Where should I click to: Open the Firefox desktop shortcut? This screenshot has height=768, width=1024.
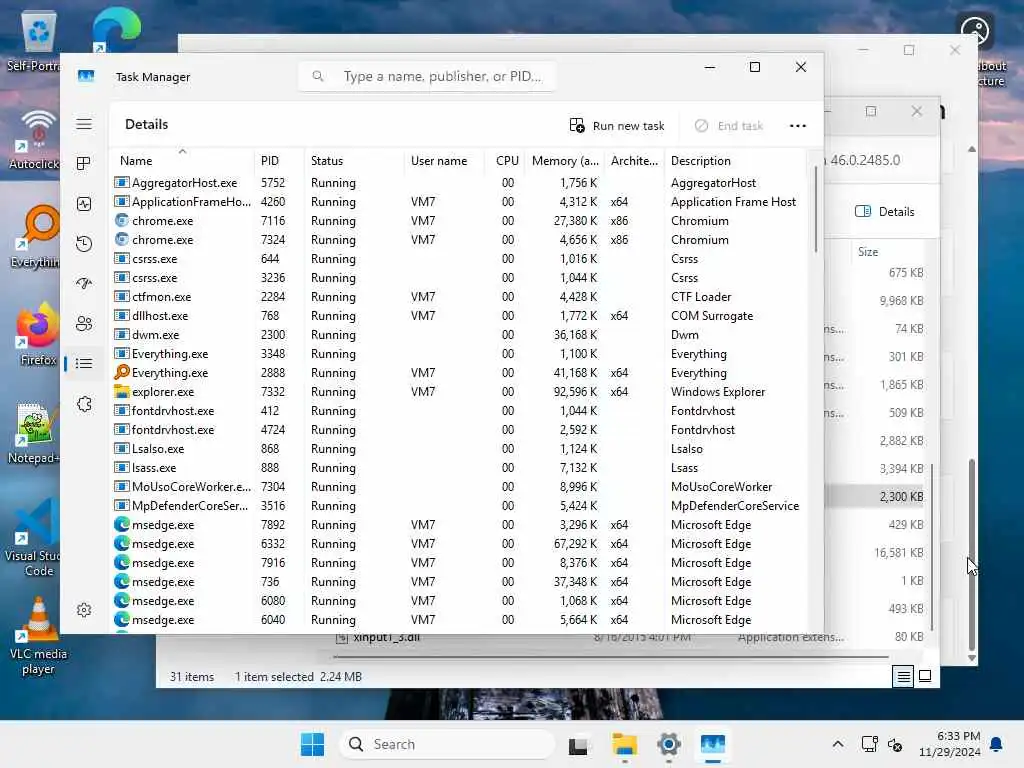[38, 335]
